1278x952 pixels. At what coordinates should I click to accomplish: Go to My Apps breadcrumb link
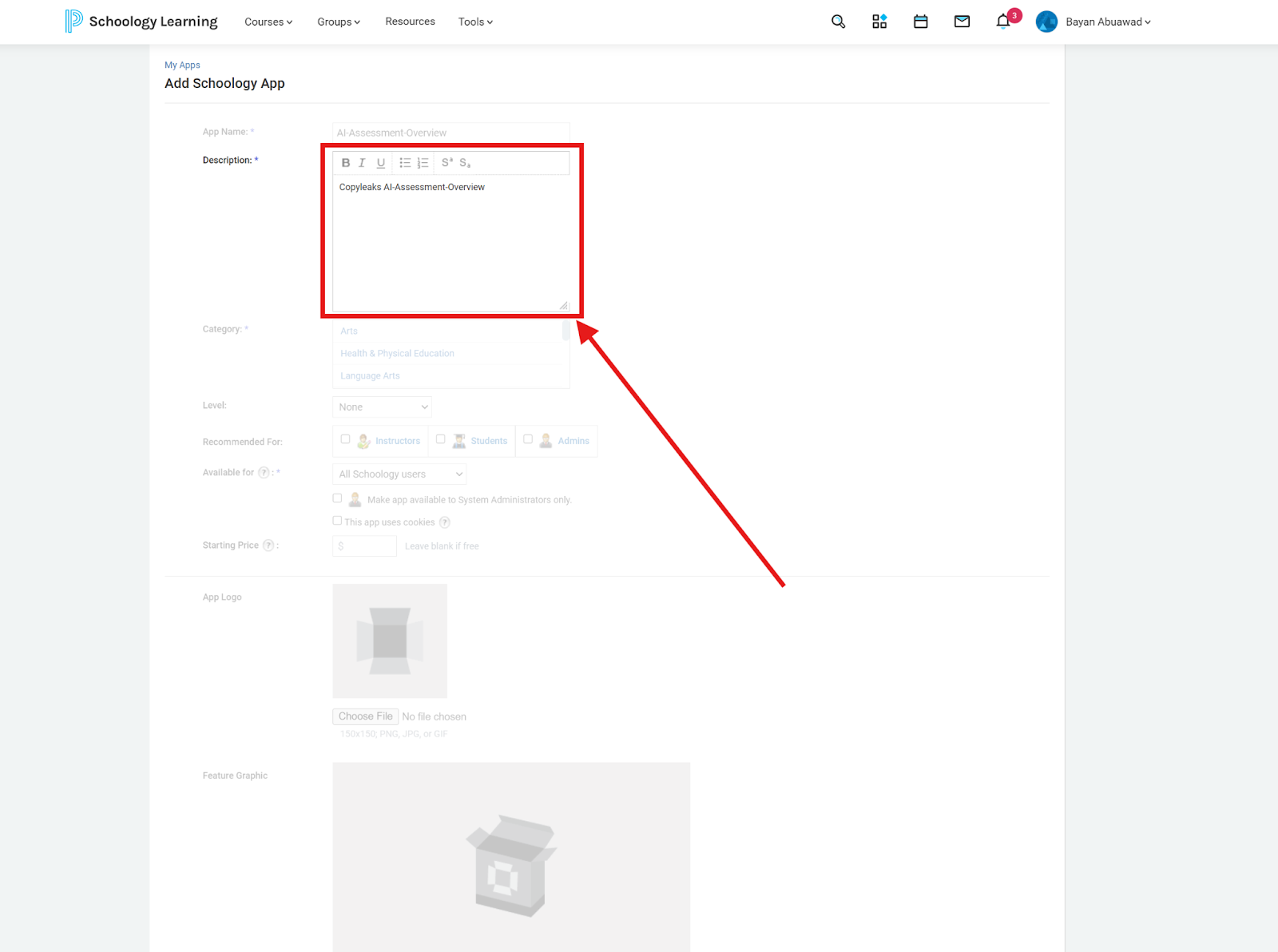tap(182, 65)
